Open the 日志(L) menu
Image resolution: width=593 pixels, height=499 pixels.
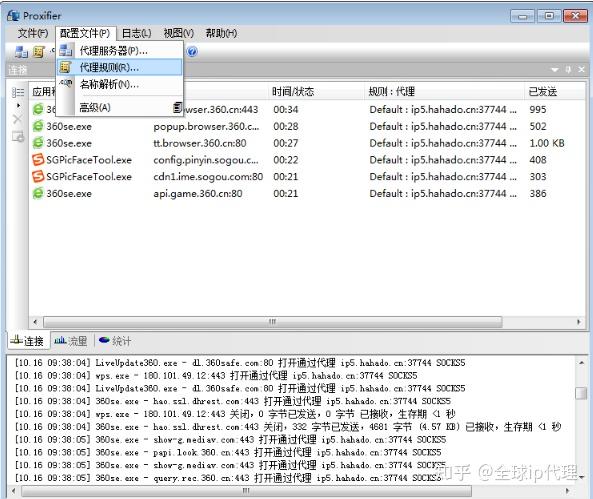coord(136,34)
